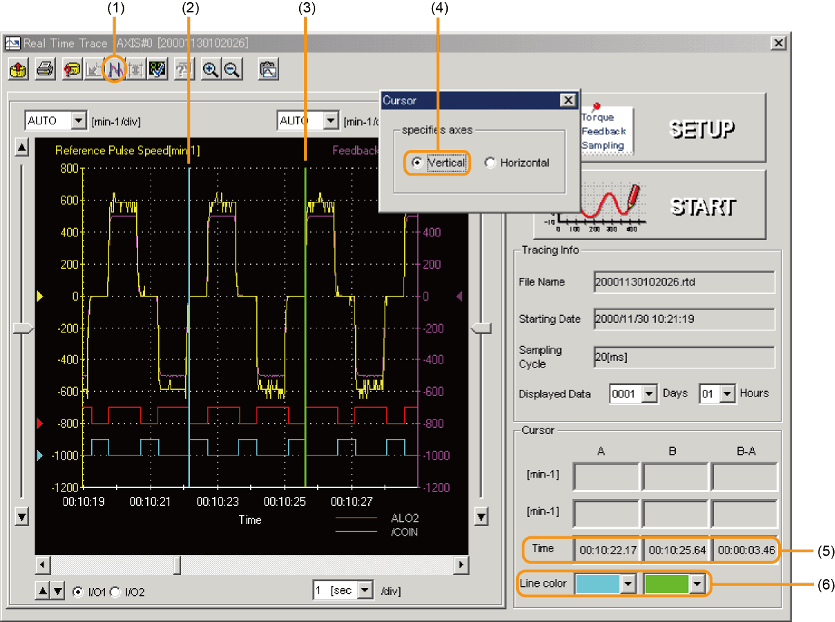This screenshot has height=622, width=835.
Task: Click the help question mark toolbar icon
Action: [x=72, y=69]
